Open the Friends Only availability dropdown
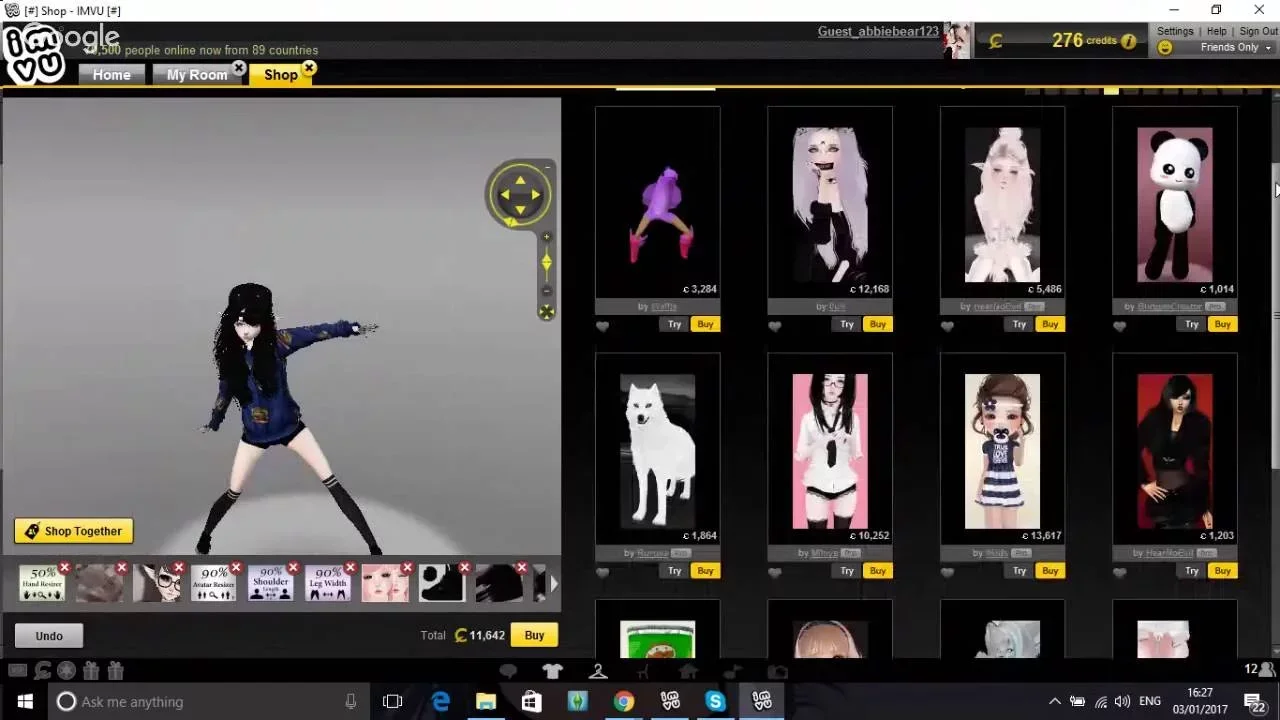The width and height of the screenshot is (1280, 720). click(1236, 48)
